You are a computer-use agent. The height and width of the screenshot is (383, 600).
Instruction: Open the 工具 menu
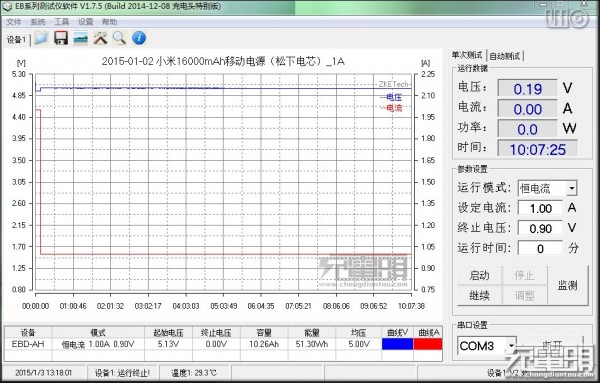62,22
